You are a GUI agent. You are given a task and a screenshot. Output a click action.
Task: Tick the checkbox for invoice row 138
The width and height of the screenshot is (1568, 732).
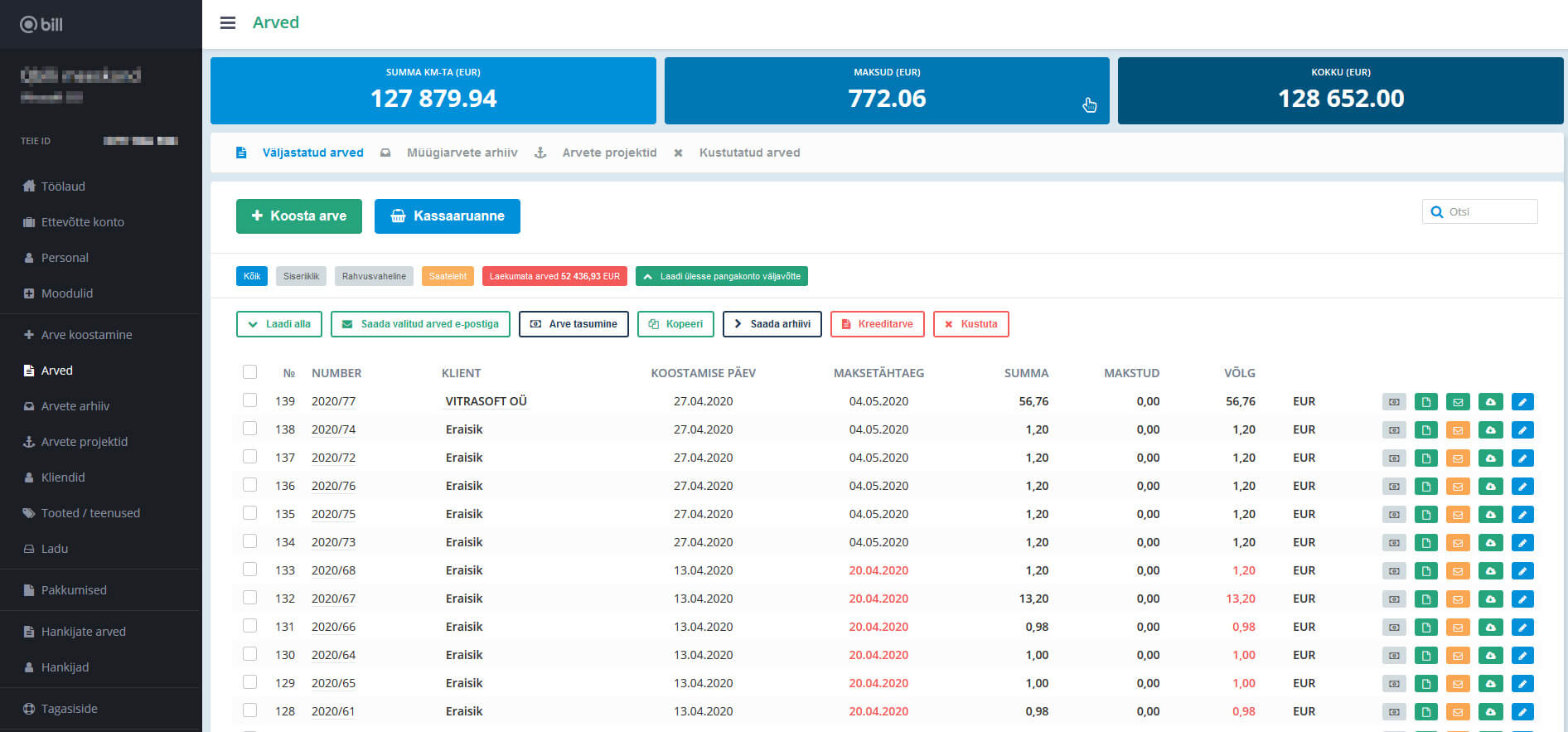pos(249,429)
